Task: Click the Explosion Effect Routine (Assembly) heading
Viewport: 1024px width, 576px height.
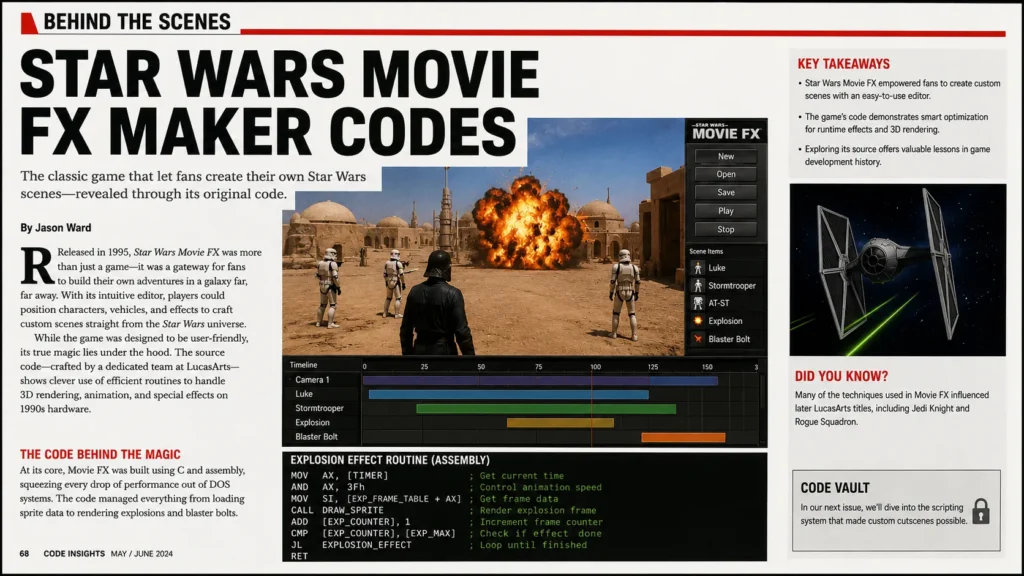Action: point(390,460)
